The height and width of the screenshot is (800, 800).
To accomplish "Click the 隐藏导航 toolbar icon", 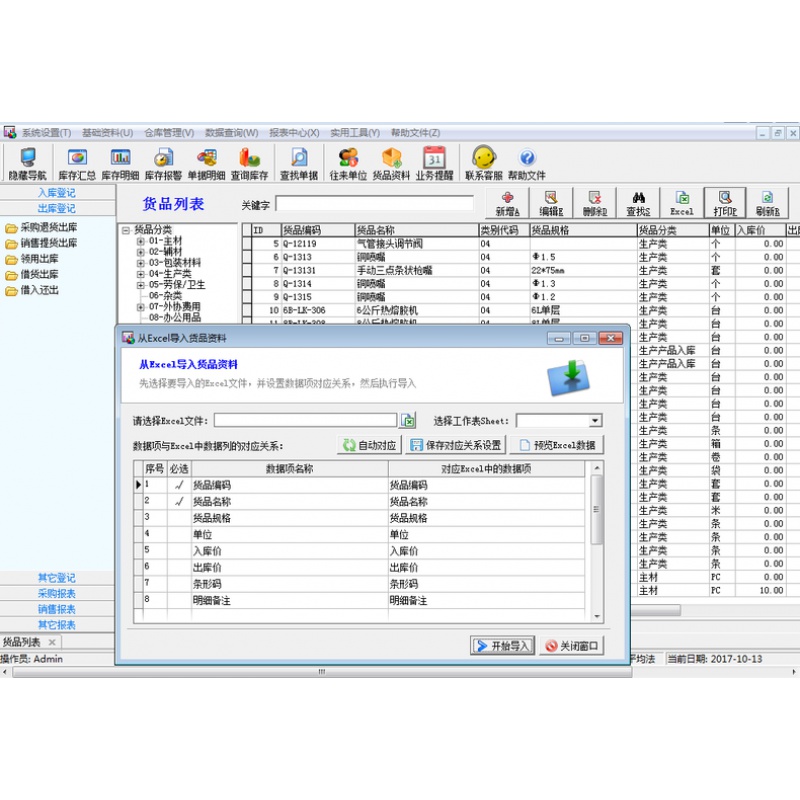I will pyautogui.click(x=28, y=163).
